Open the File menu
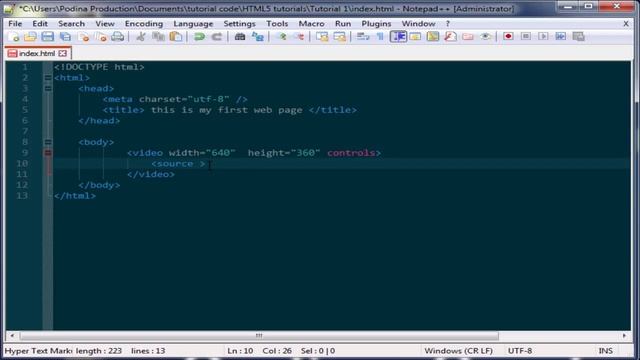Screen dimensions: 640x360 tap(15, 24)
